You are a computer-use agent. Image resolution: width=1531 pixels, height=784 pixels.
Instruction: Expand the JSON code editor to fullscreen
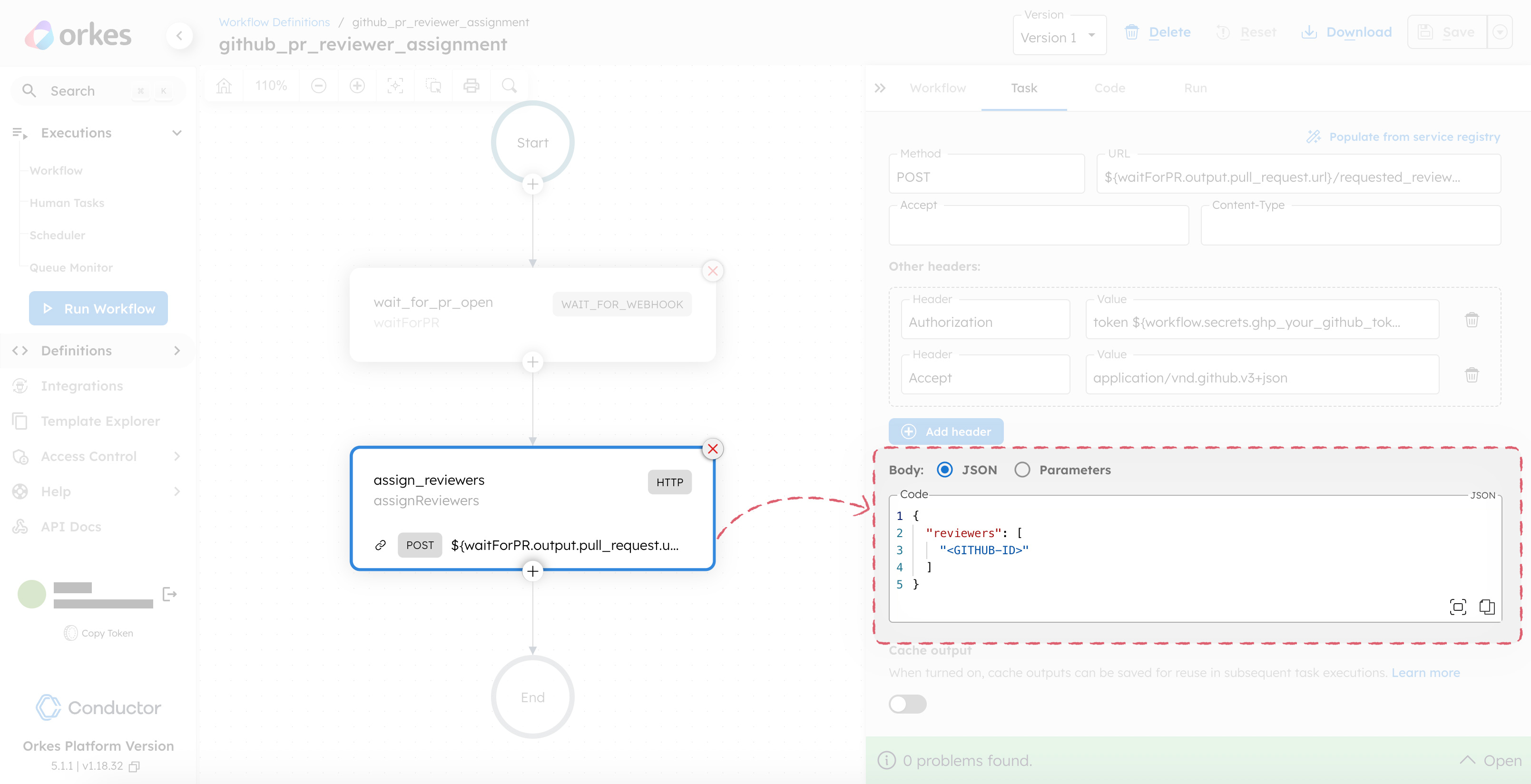click(x=1458, y=608)
